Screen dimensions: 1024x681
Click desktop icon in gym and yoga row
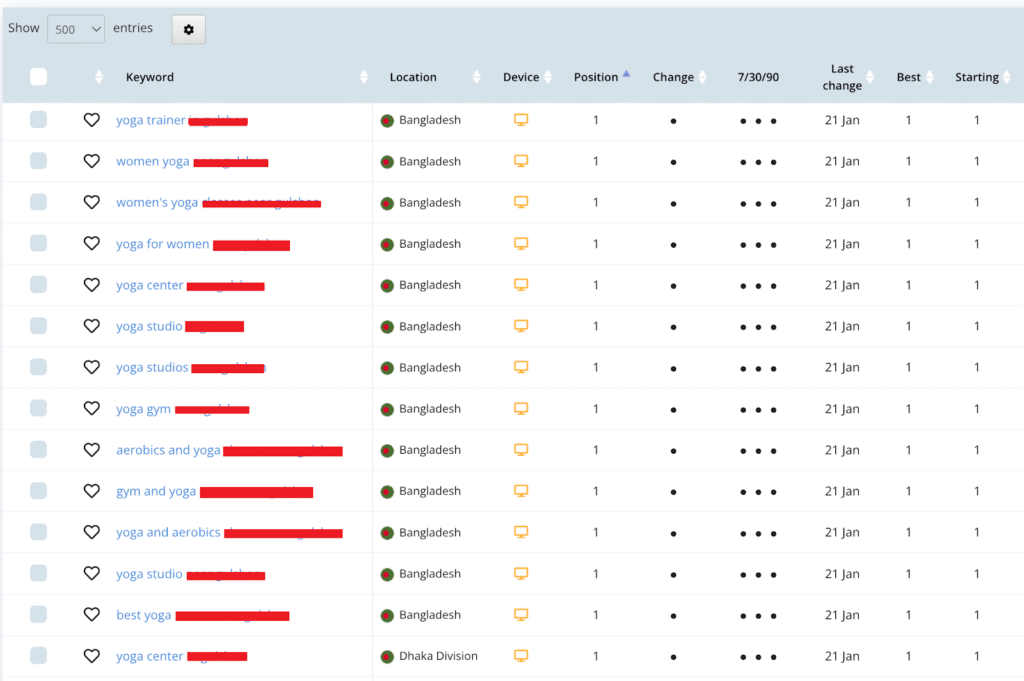(x=520, y=491)
